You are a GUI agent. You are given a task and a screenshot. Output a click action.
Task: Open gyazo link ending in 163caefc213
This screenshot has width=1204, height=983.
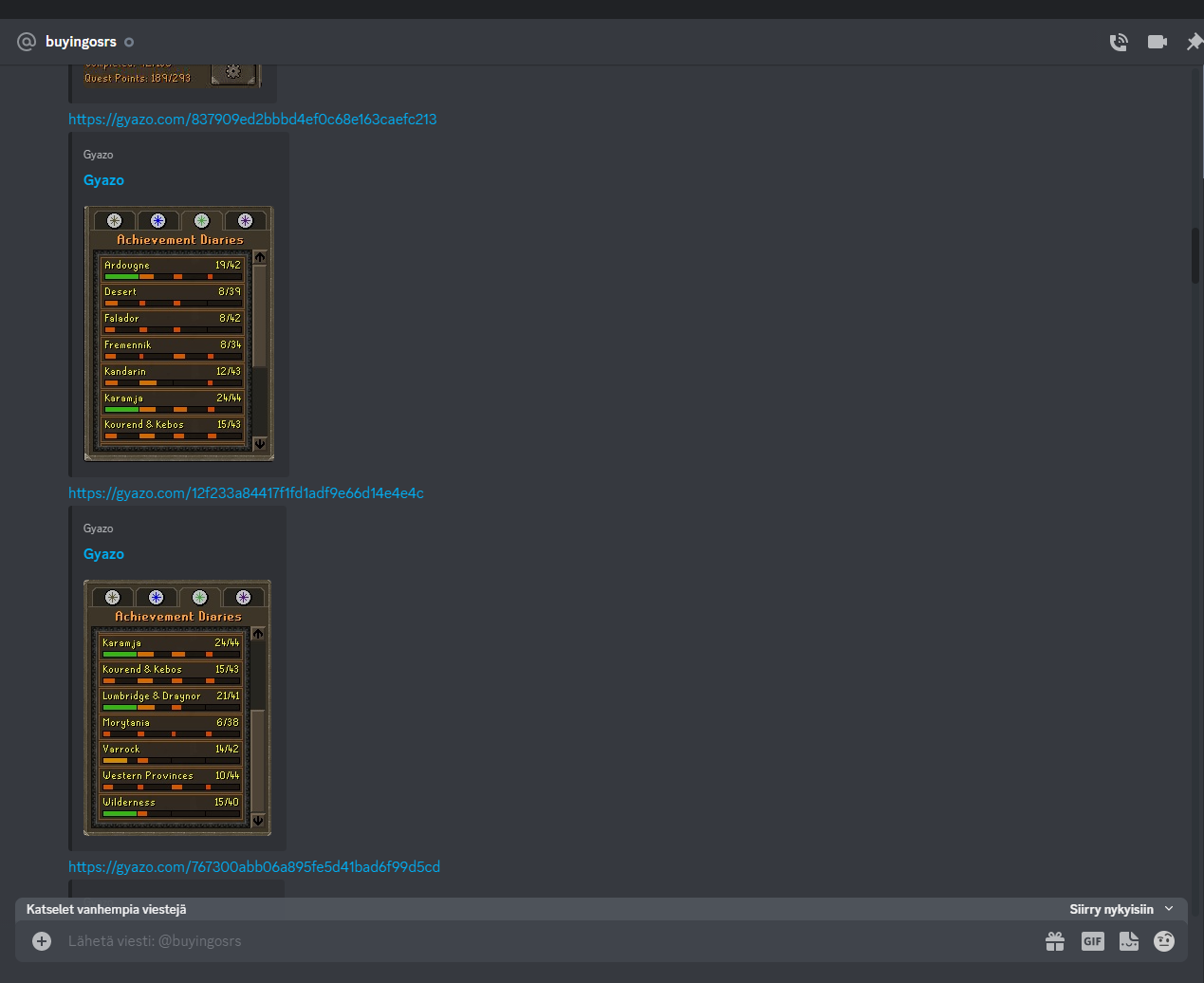pyautogui.click(x=252, y=120)
